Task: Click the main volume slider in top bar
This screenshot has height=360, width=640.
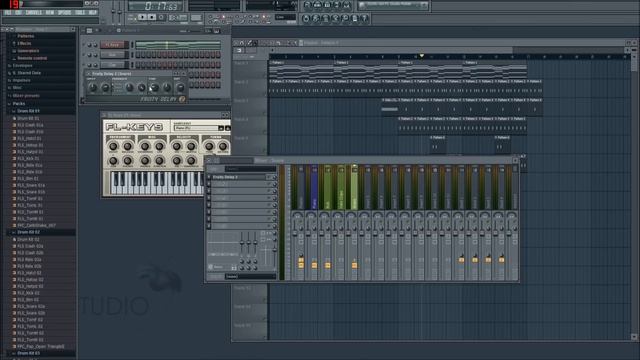Action: (114, 11)
